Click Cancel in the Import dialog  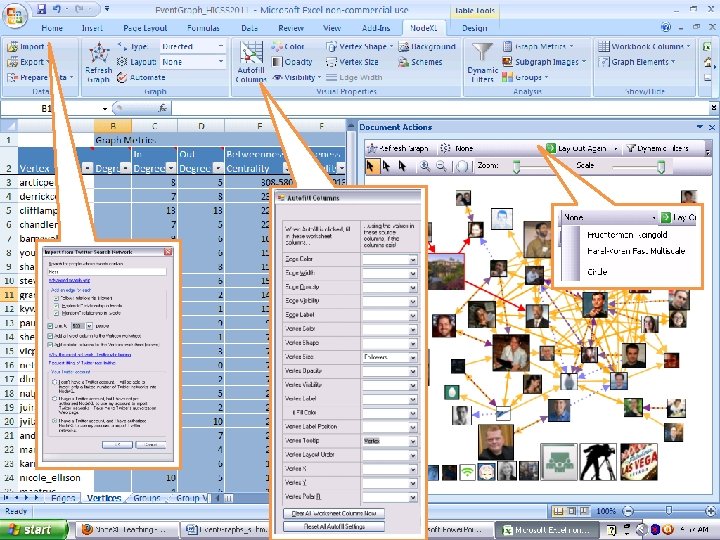click(x=152, y=445)
